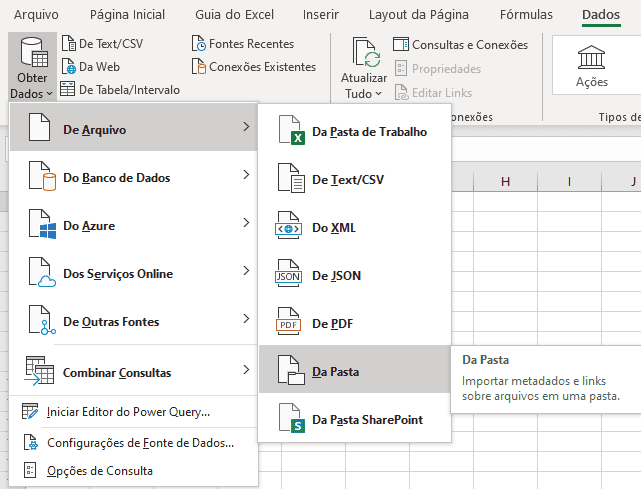This screenshot has height=489, width=641.
Task: Open the Atualizar Tudo dropdown arrow
Action: pos(379,94)
